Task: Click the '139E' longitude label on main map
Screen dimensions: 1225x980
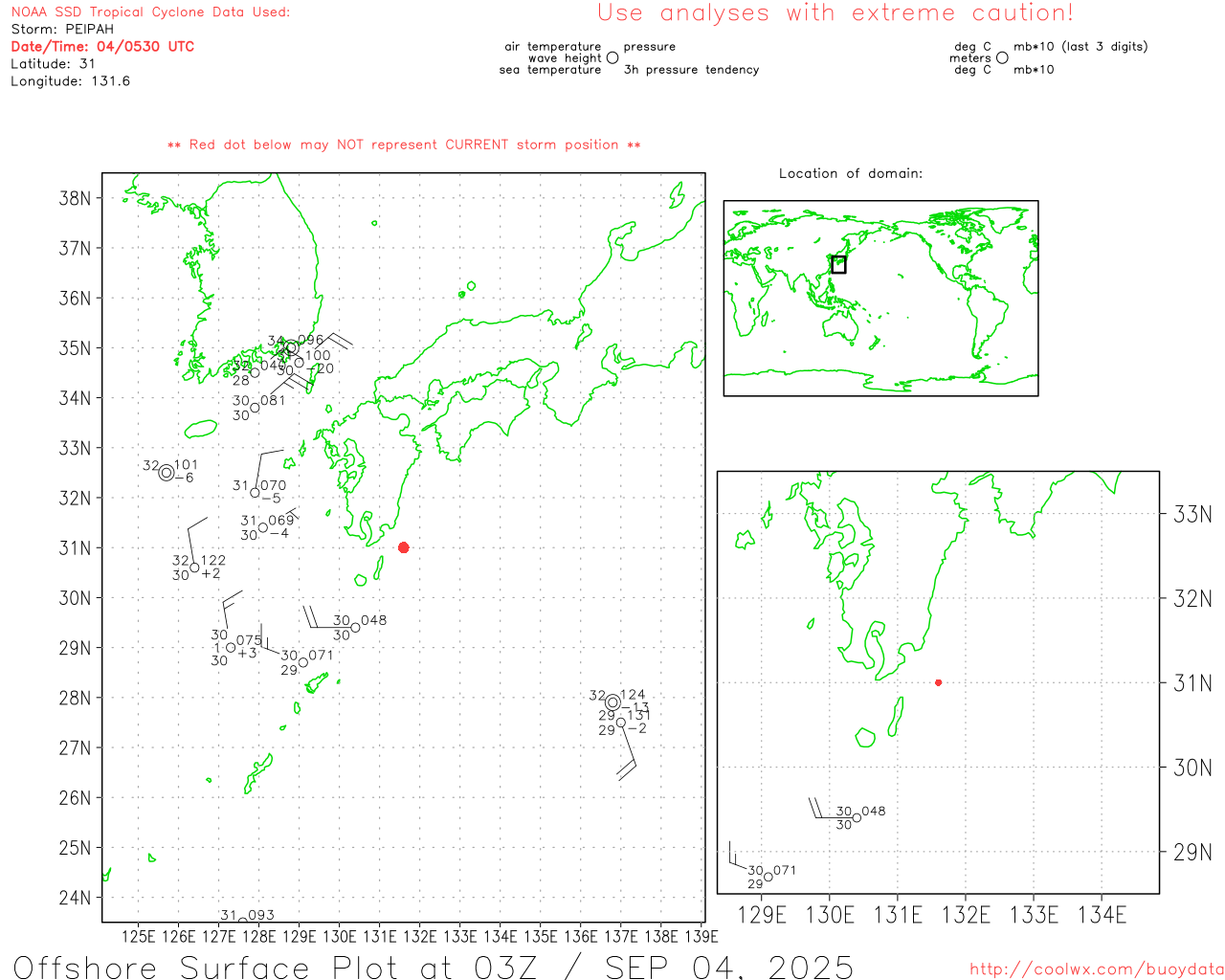Action: click(702, 937)
